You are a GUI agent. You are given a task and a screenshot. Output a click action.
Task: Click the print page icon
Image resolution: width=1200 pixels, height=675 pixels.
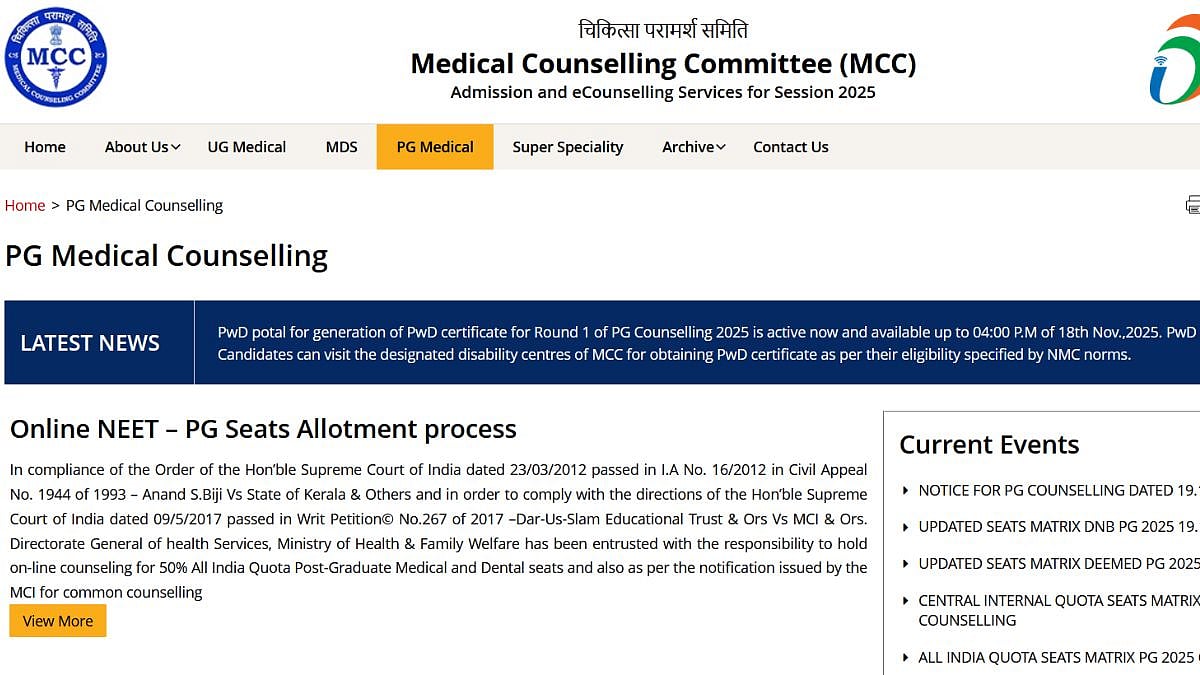[1192, 204]
